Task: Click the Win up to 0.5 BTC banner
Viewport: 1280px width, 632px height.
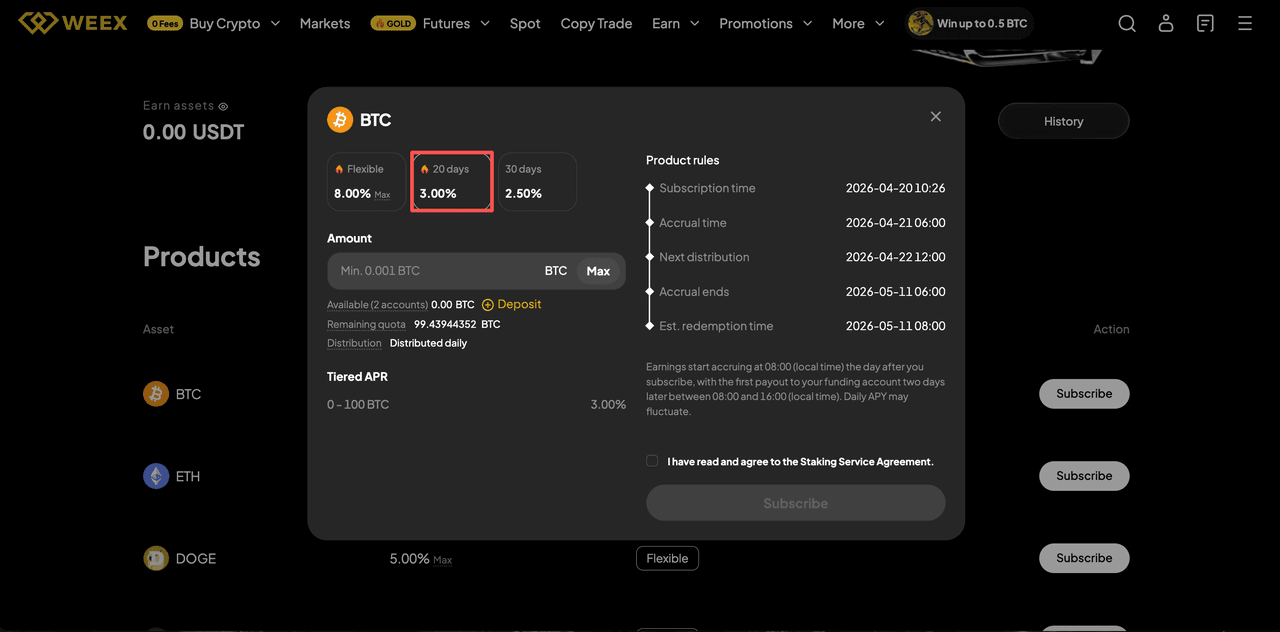Action: 969,23
